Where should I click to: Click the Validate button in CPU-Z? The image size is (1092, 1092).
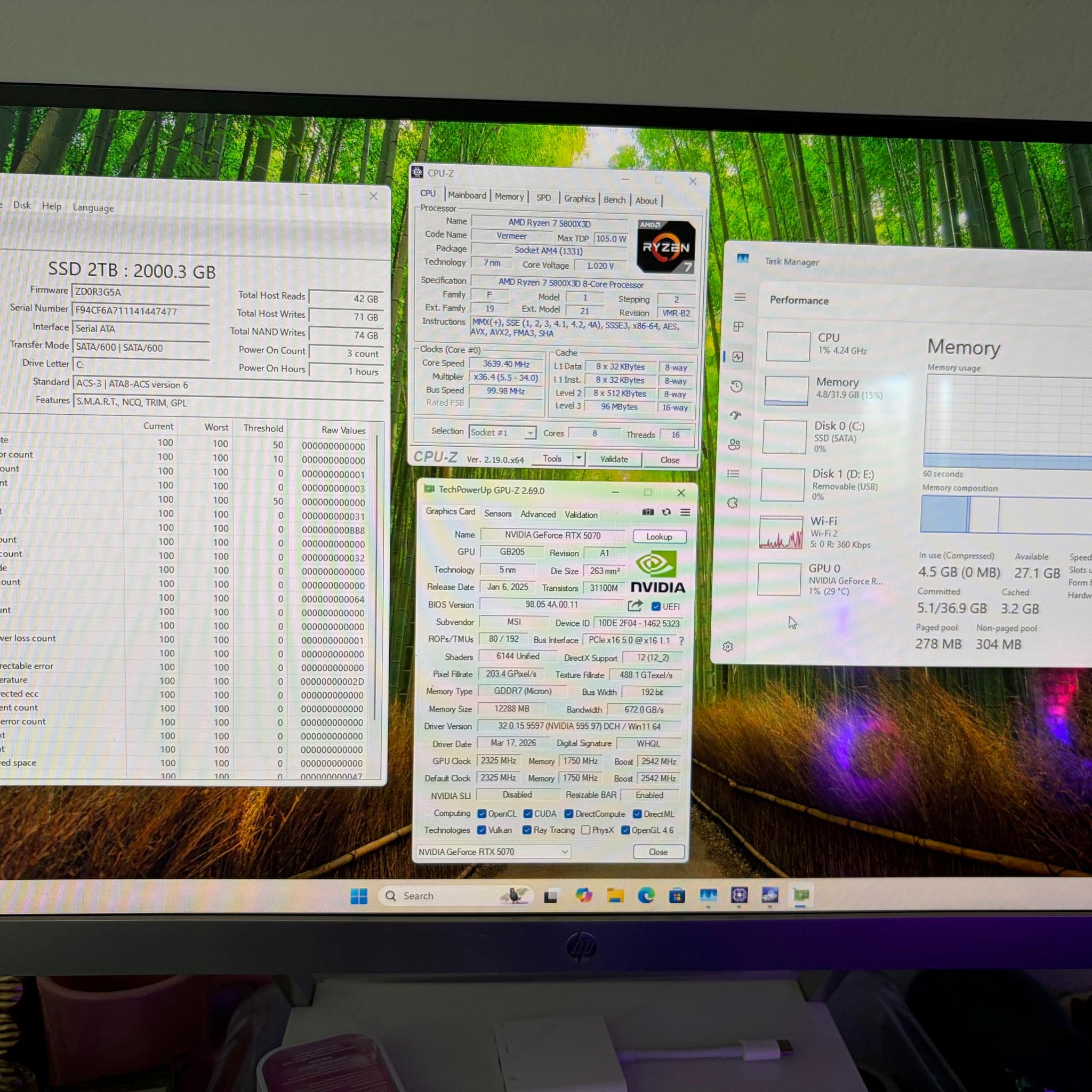pos(614,459)
